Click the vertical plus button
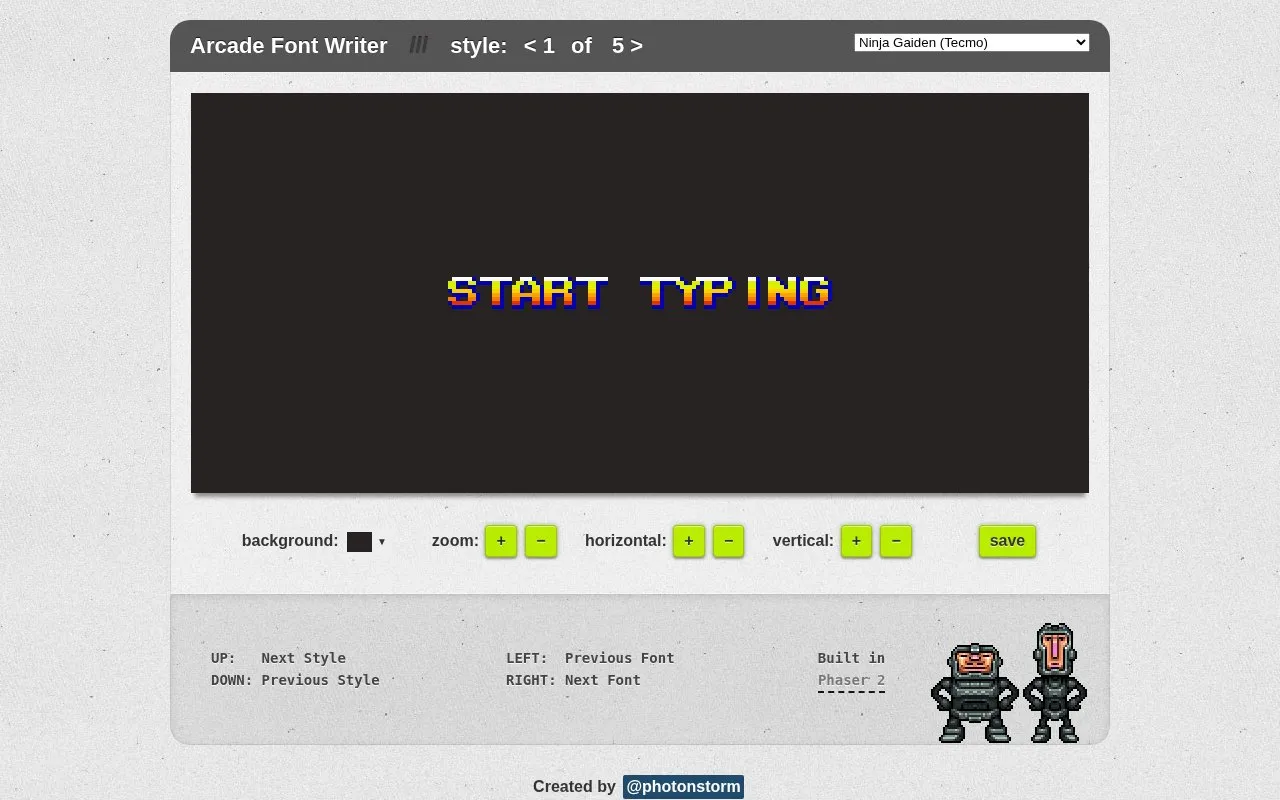Screen dimensions: 1280x800 [x=856, y=541]
